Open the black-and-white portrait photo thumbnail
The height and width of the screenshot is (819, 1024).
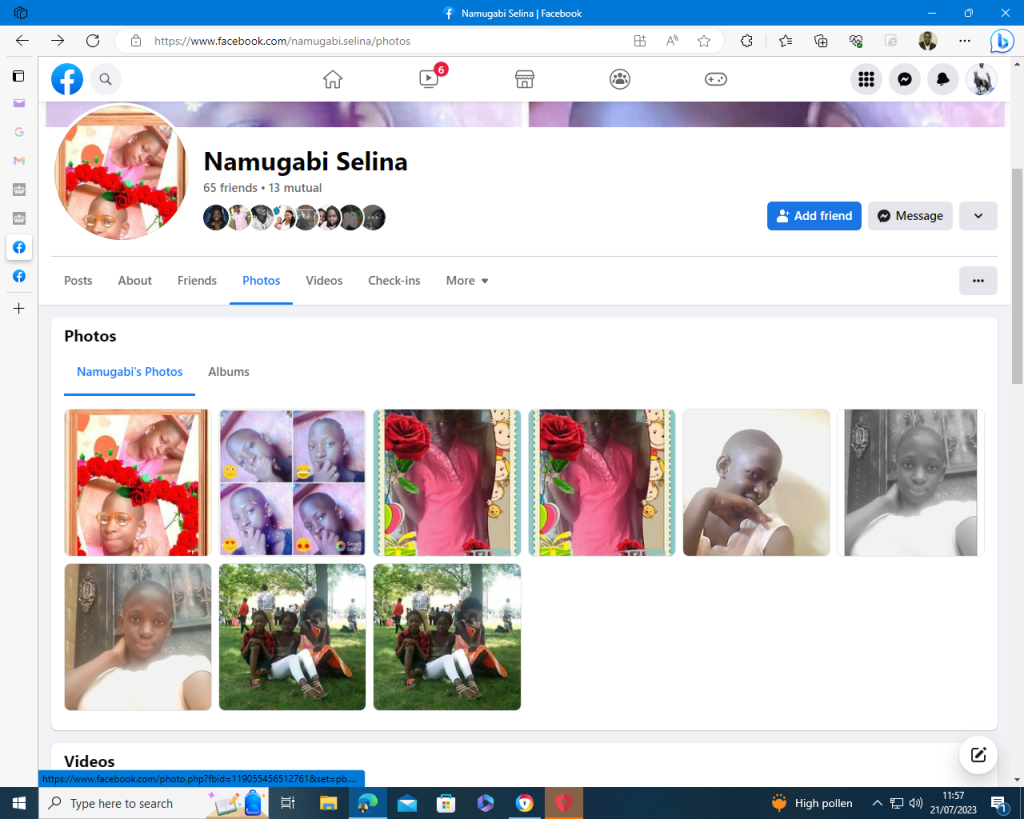910,482
